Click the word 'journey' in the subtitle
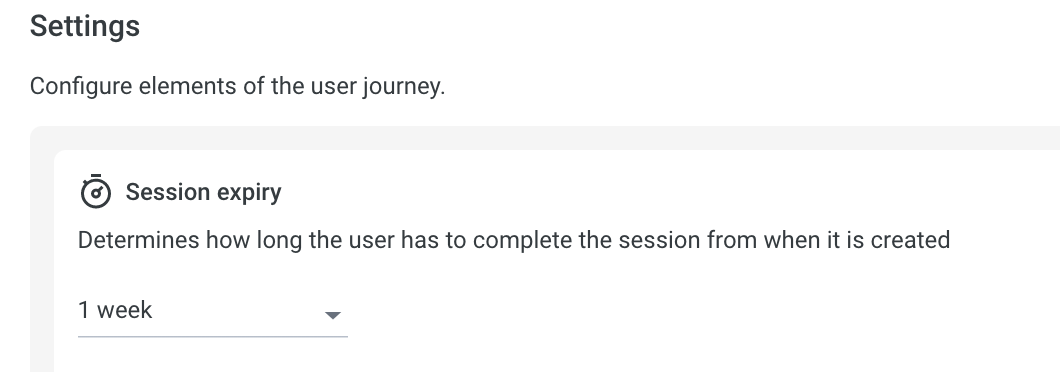 pos(400,87)
